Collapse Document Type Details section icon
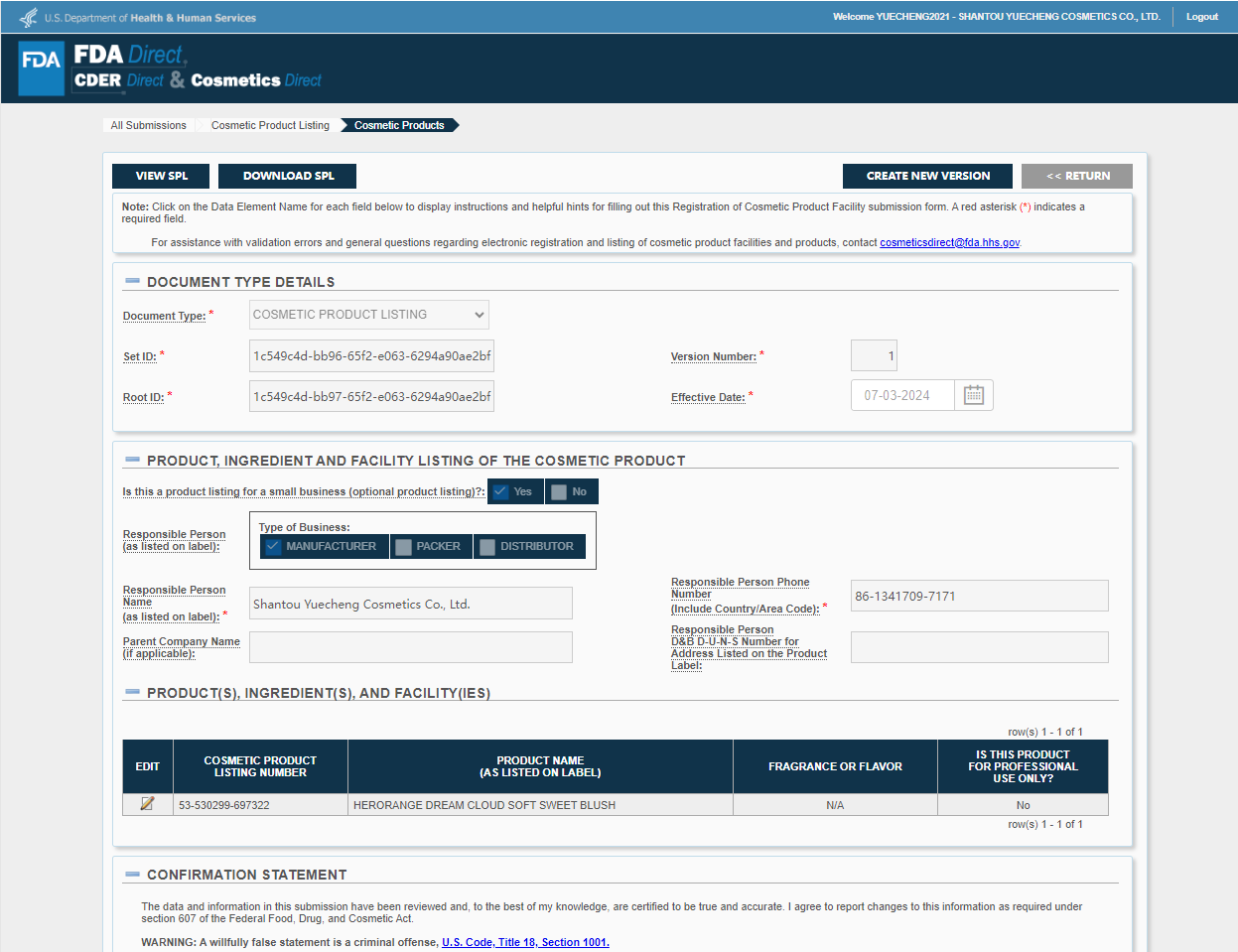1238x952 pixels. 132,281
